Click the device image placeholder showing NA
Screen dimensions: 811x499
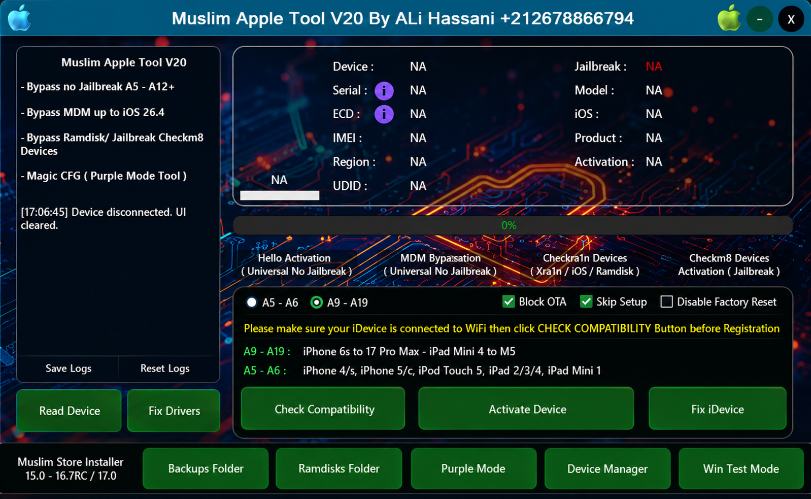point(279,179)
